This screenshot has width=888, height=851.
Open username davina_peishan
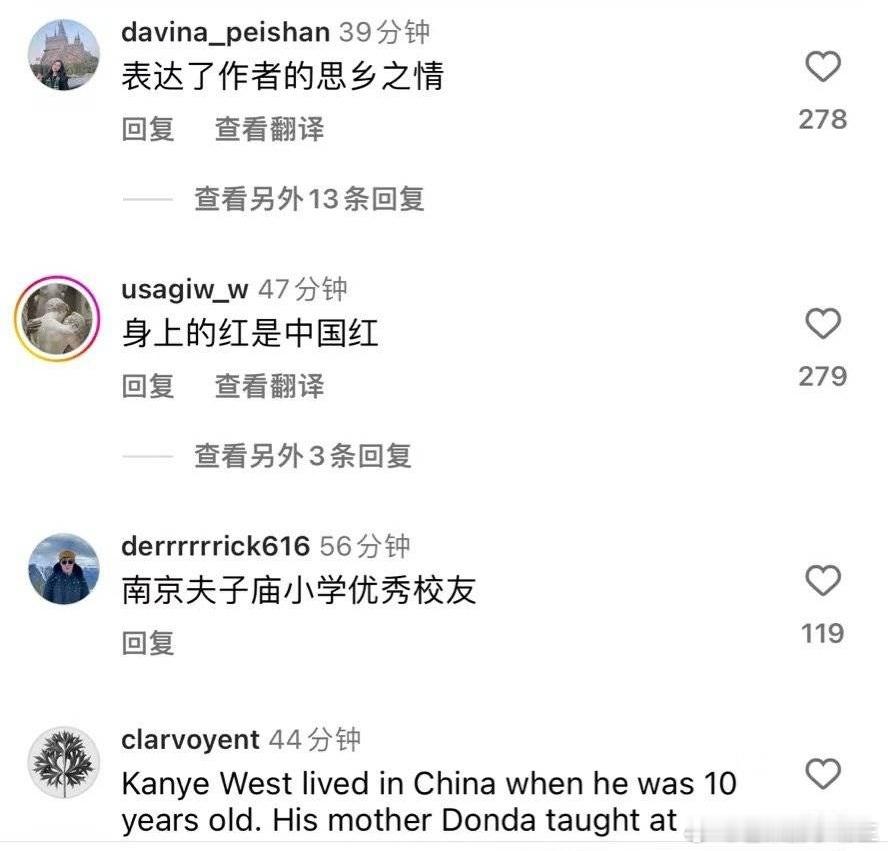click(225, 32)
